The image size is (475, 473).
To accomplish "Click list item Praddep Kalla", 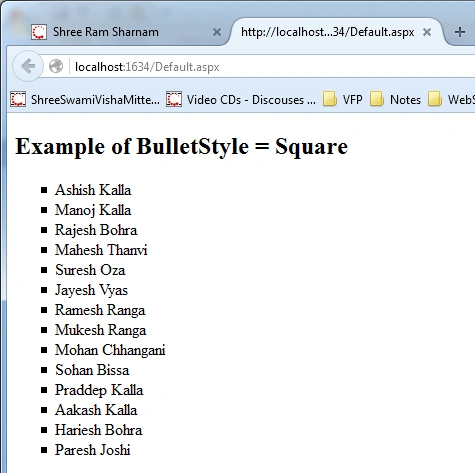I will click(x=99, y=390).
